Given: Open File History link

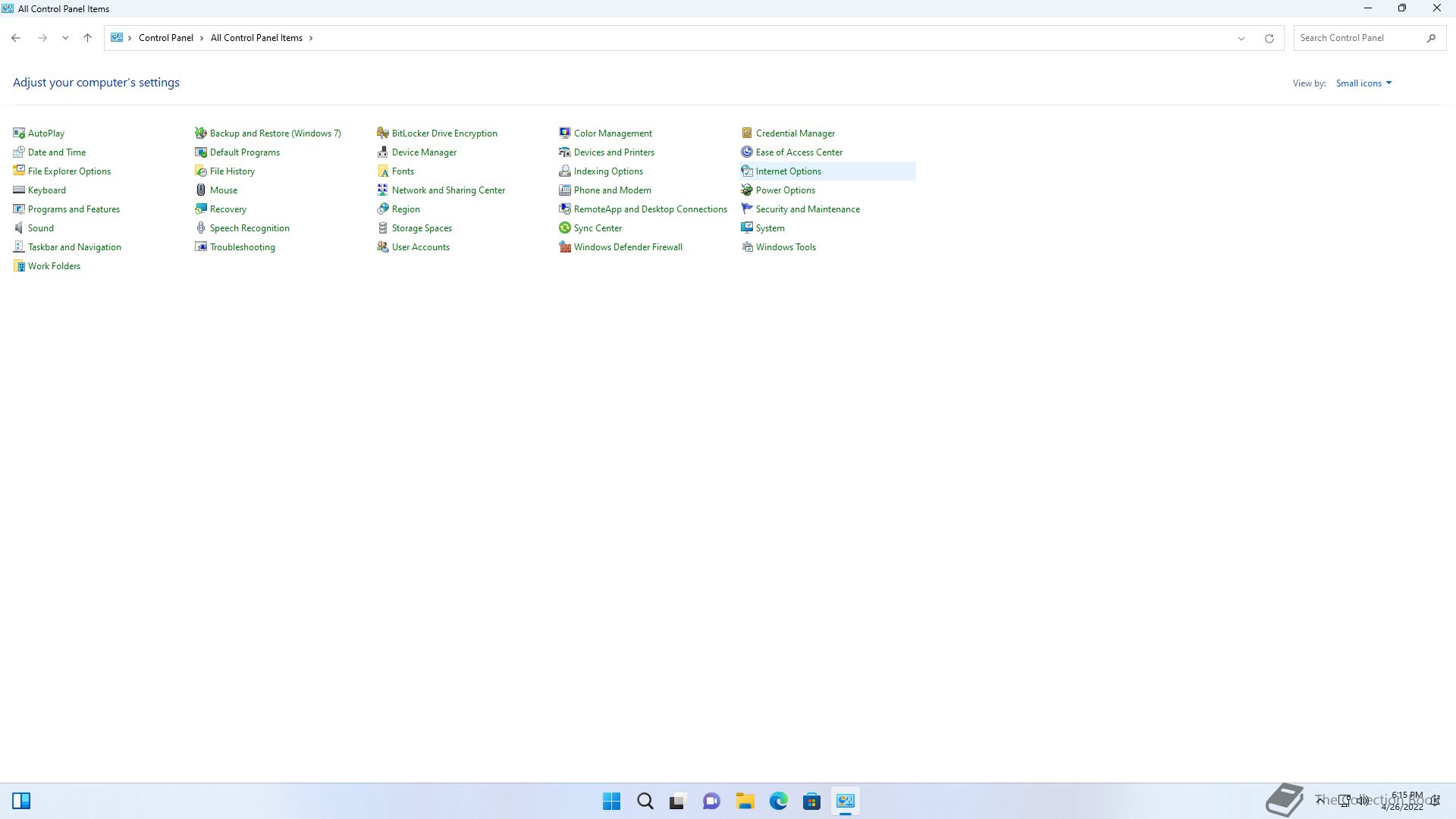Looking at the screenshot, I should (x=232, y=171).
